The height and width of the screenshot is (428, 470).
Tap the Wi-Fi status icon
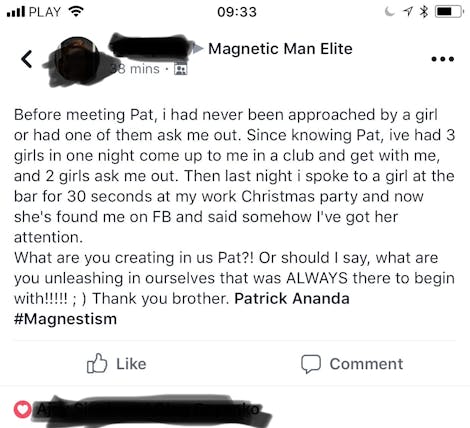coord(76,12)
